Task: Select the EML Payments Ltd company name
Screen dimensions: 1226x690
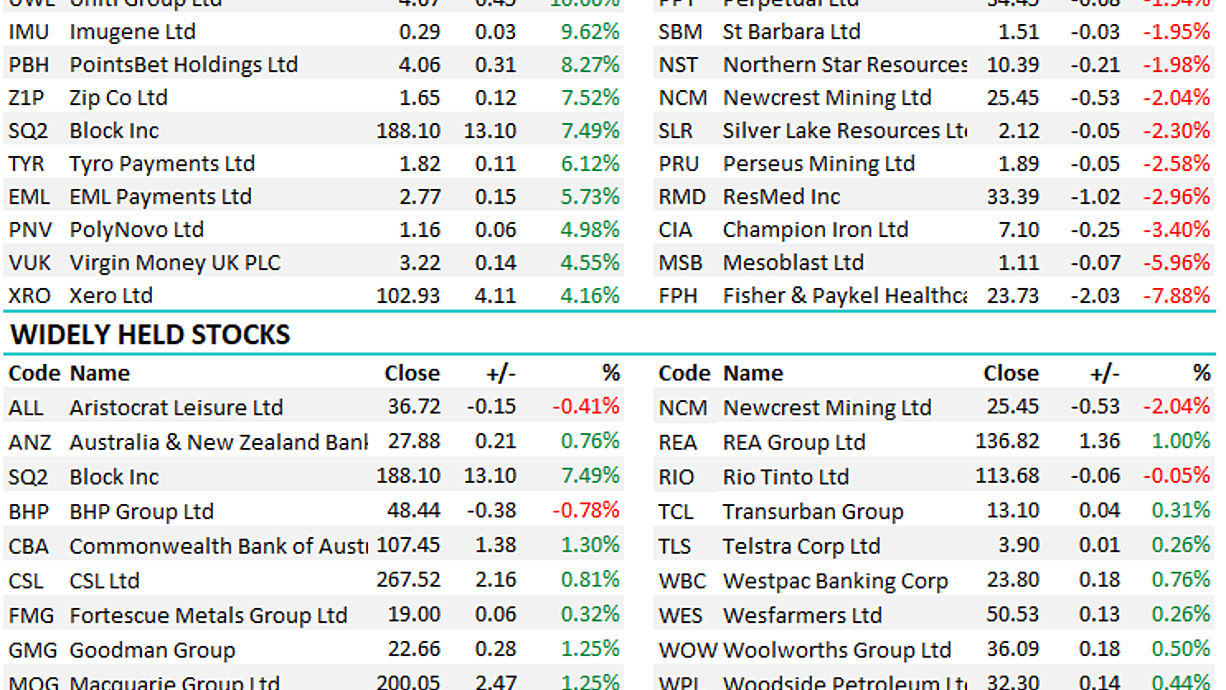Action: [x=160, y=197]
